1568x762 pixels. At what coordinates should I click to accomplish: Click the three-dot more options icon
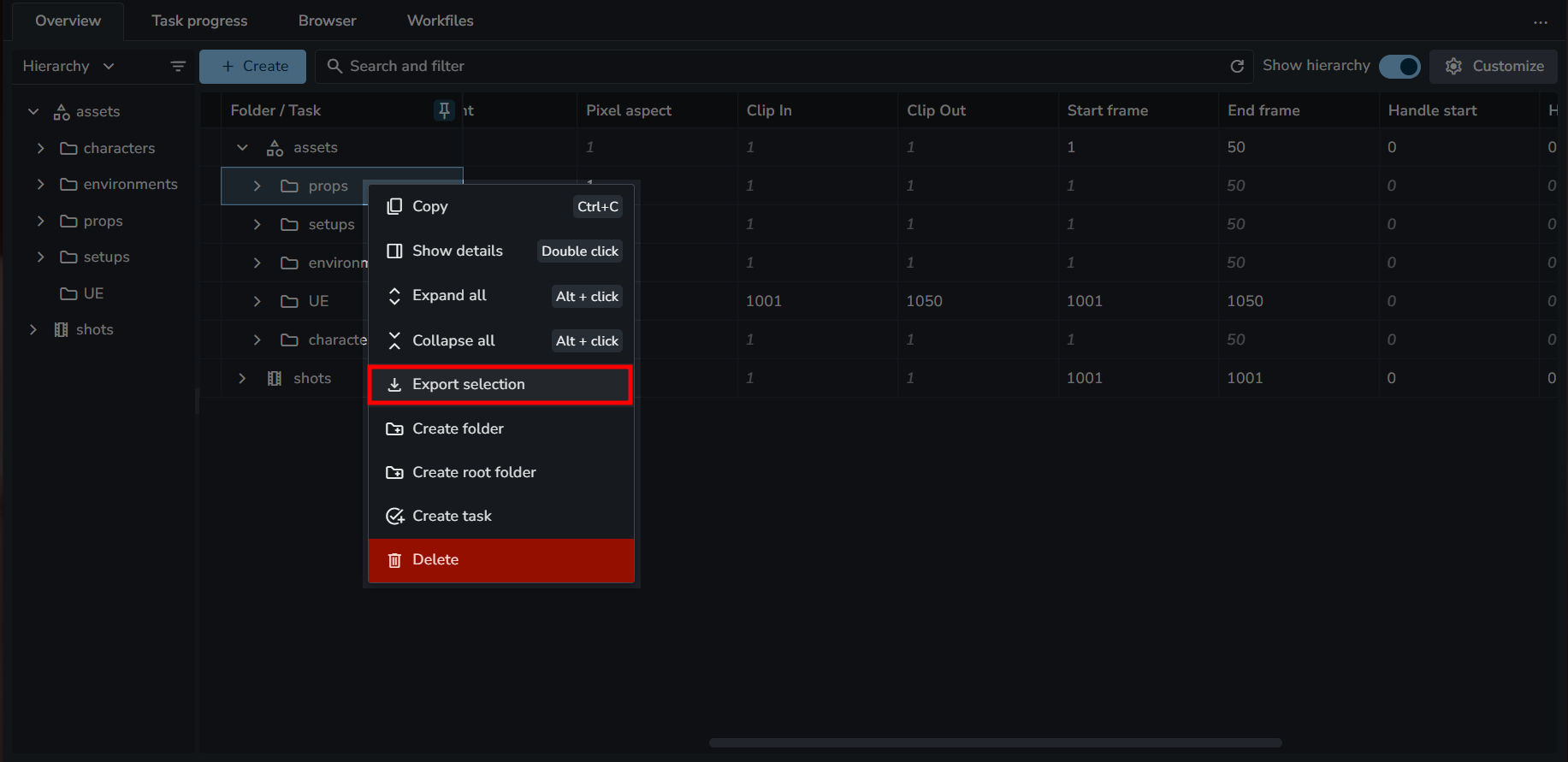1540,22
